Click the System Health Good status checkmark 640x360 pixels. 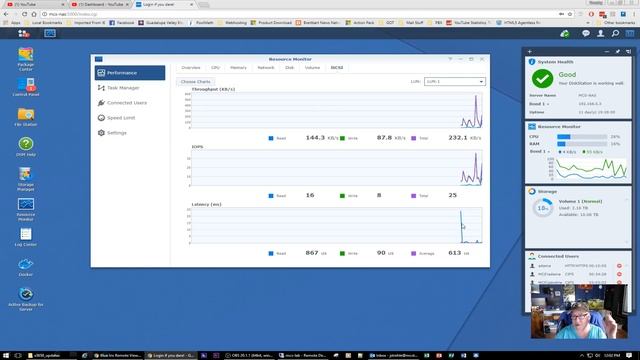pos(542,79)
